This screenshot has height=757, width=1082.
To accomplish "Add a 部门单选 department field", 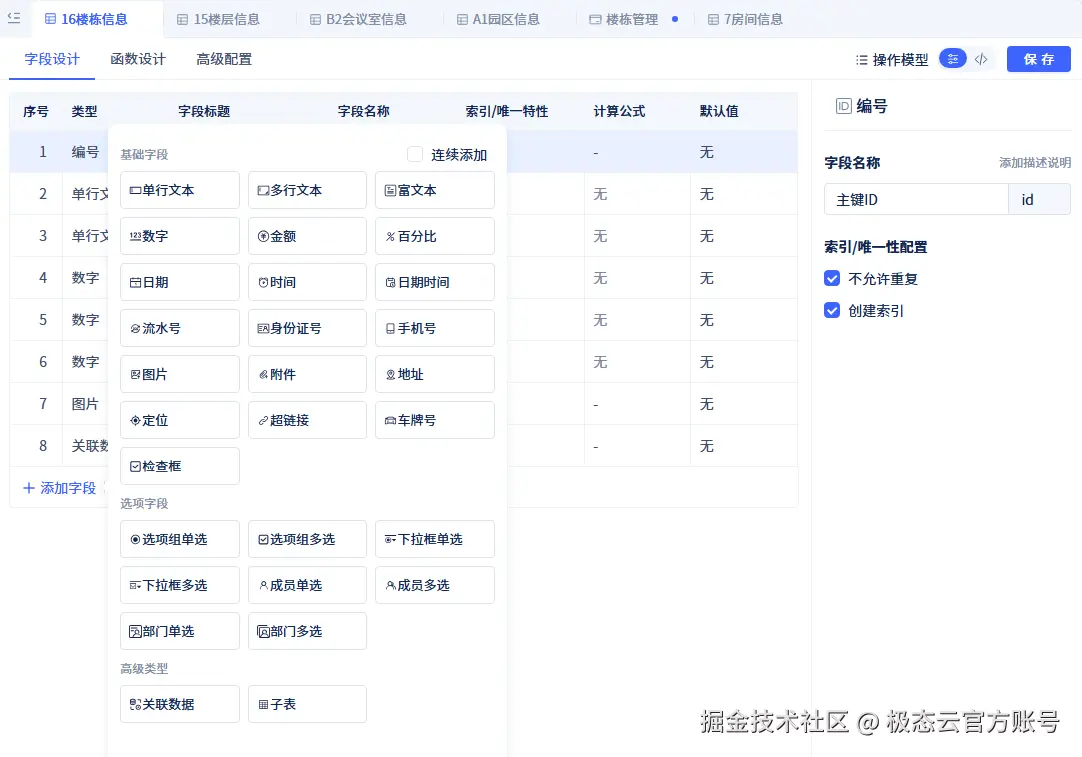I will (179, 631).
